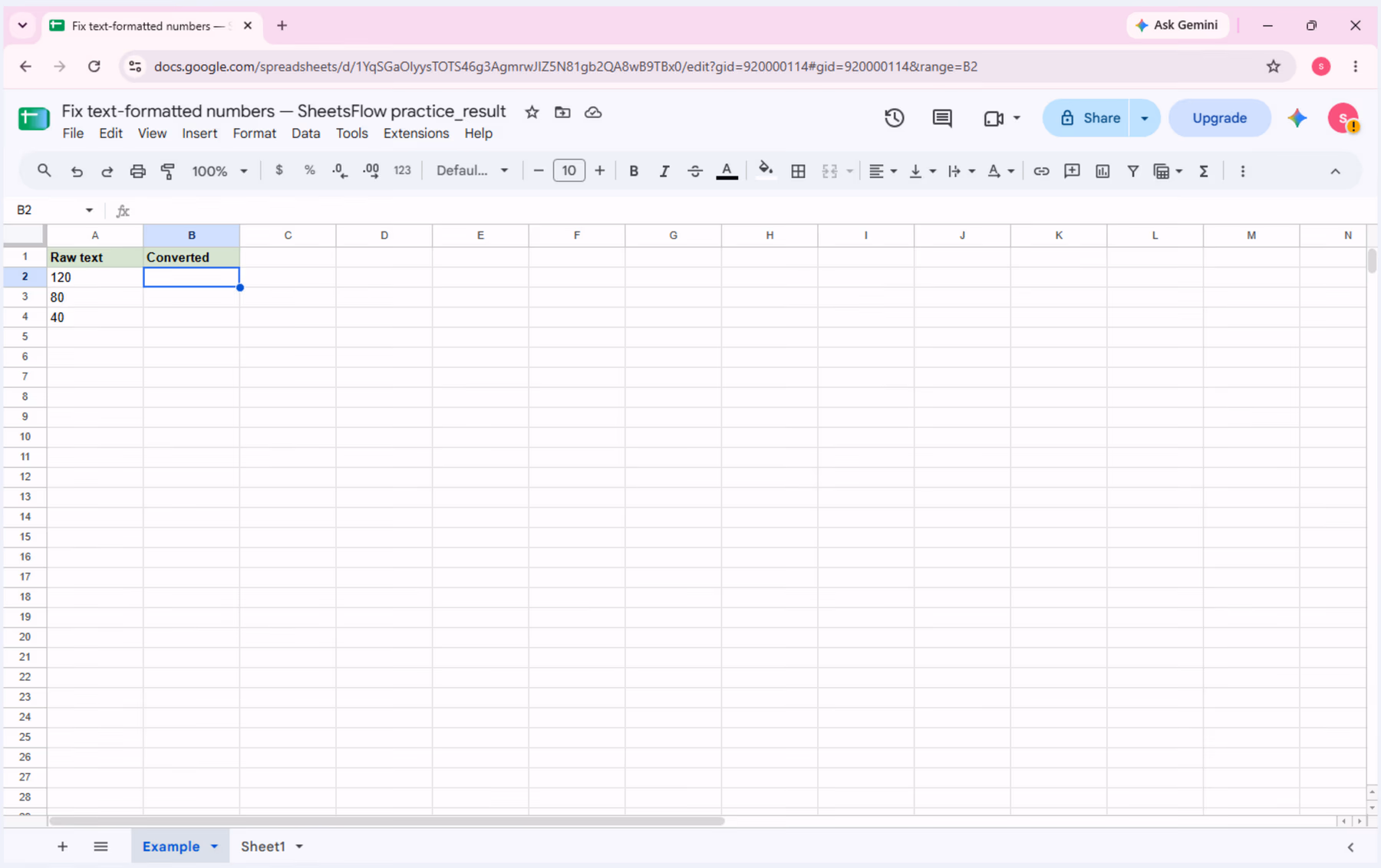
Task: Toggle bold formatting
Action: pos(634,171)
